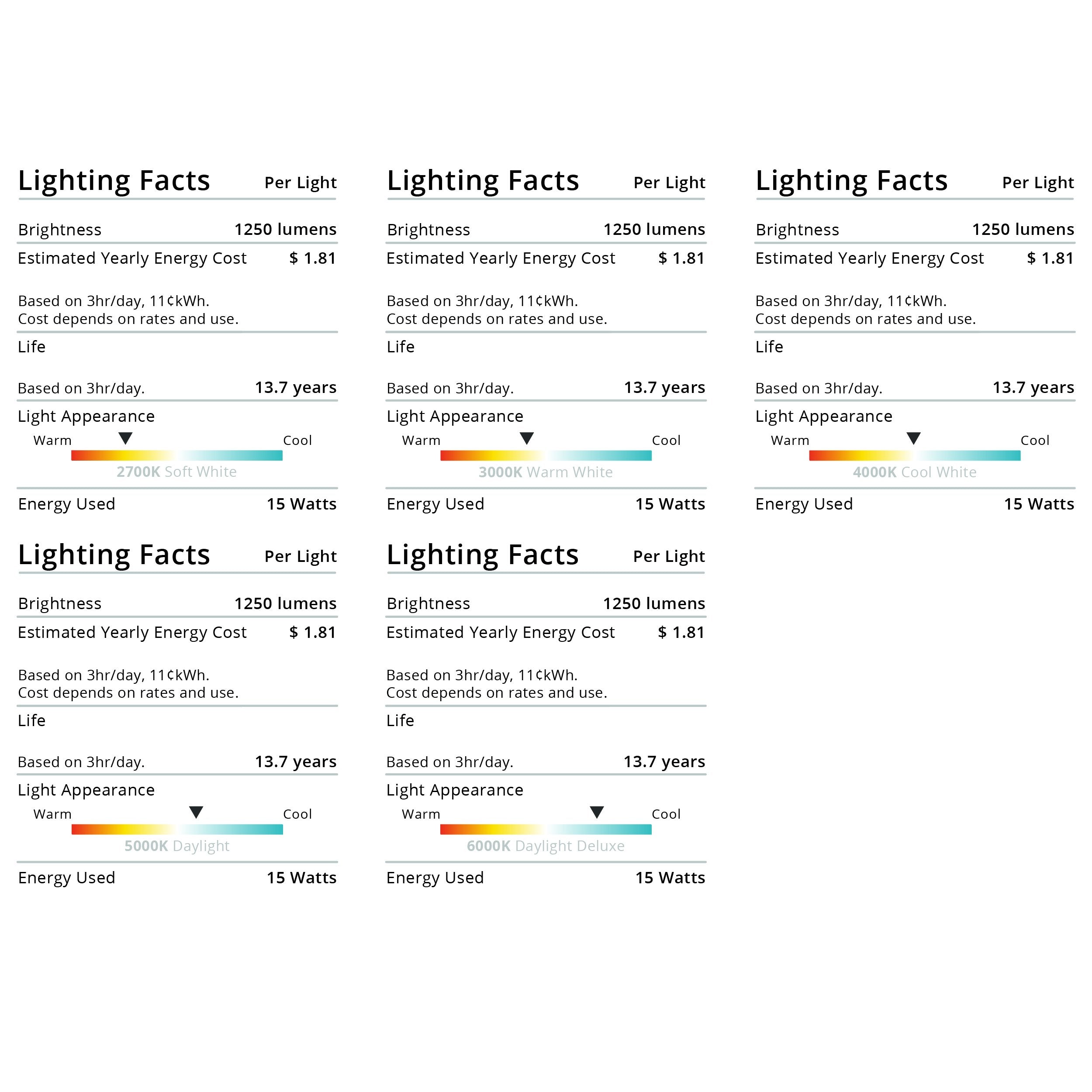This screenshot has width=1092, height=1092.
Task: Click the Cool label beside the 6000K scale
Action: tap(666, 814)
